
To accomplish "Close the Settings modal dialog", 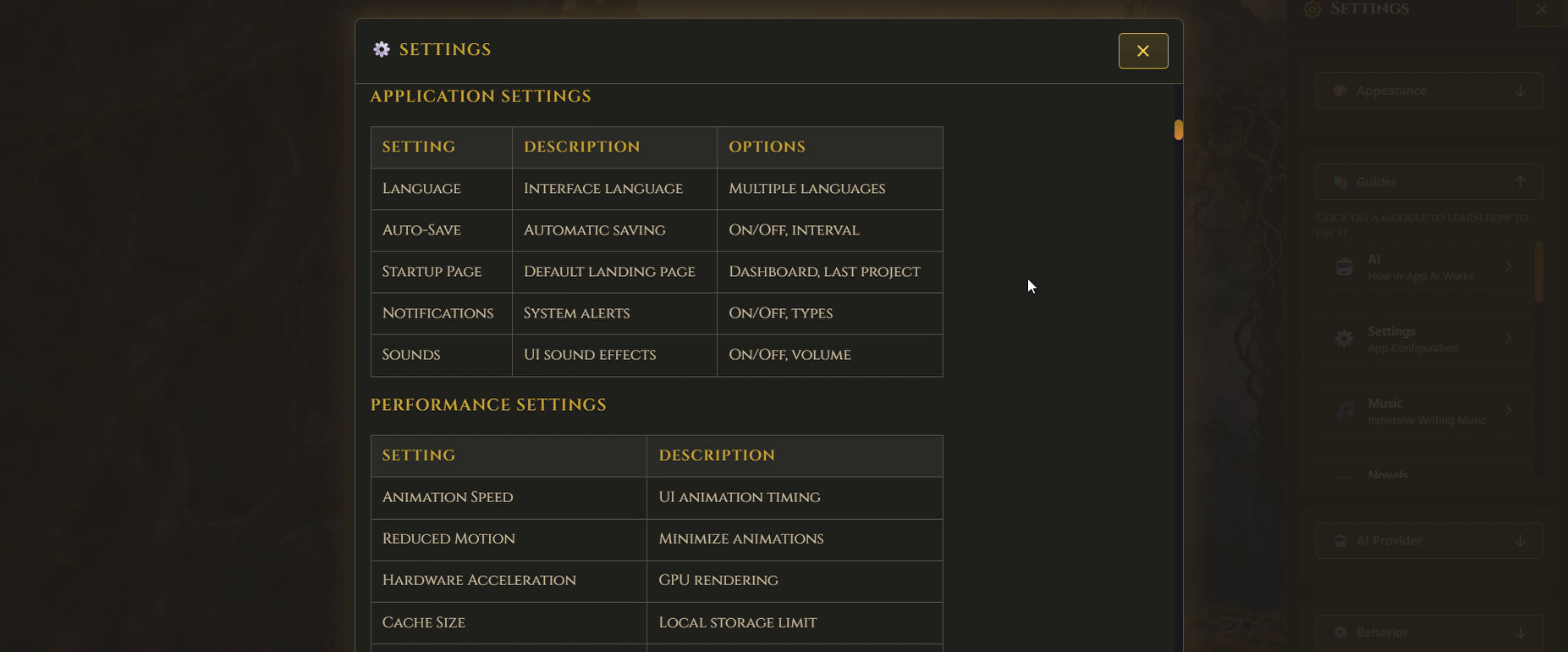I will [x=1143, y=51].
